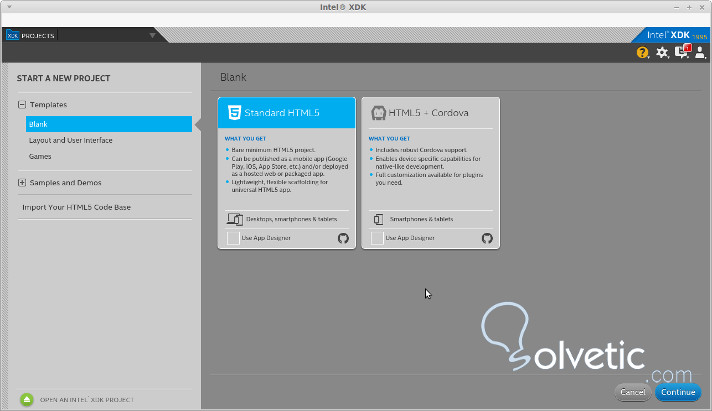Screen dimensions: 712x411
Task: Click the Continue button
Action: coord(678,392)
